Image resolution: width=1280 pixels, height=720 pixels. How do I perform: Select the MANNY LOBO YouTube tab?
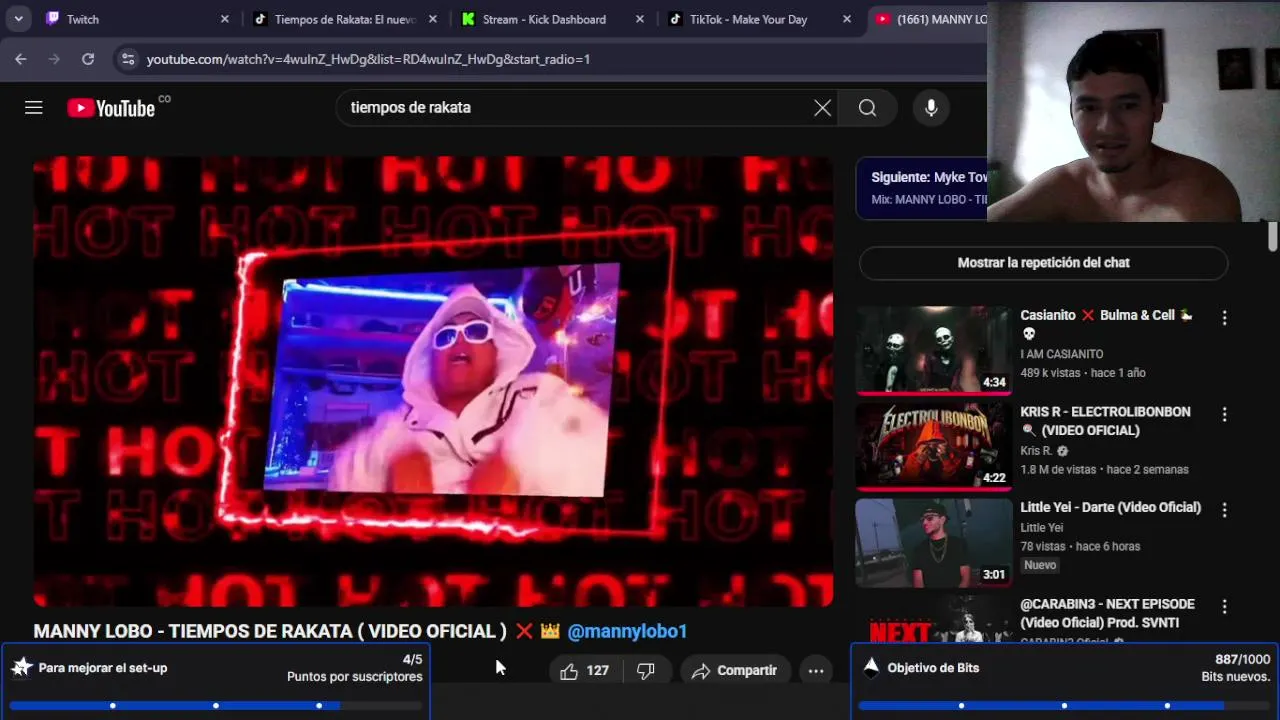click(x=928, y=19)
